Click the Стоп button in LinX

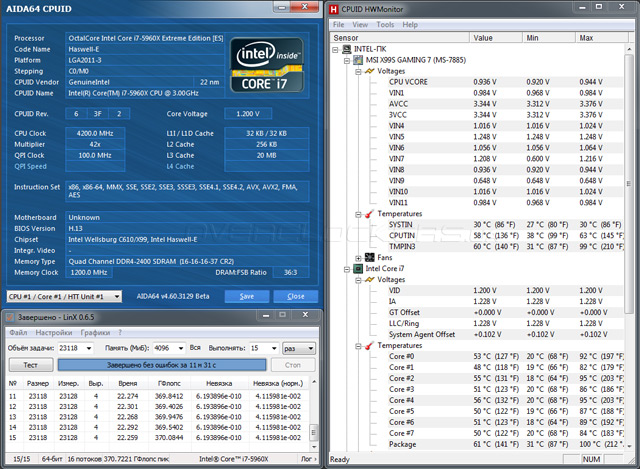click(293, 365)
